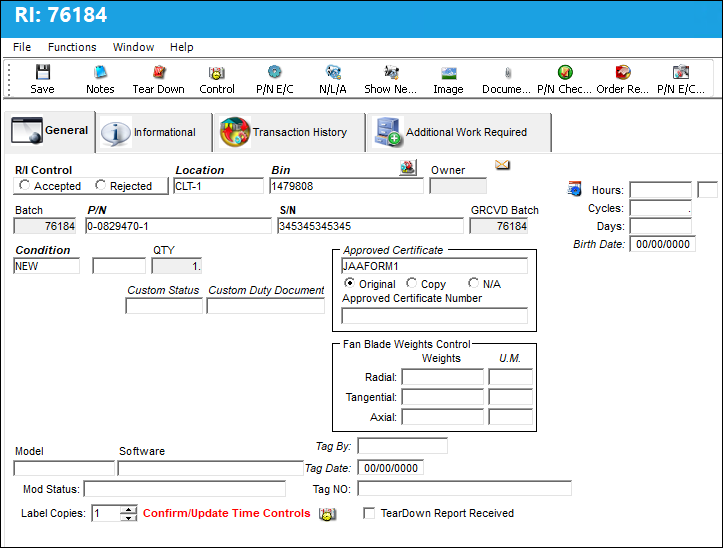The height and width of the screenshot is (548, 723).
Task: Click the Condition field showing NEW
Action: coord(47,266)
